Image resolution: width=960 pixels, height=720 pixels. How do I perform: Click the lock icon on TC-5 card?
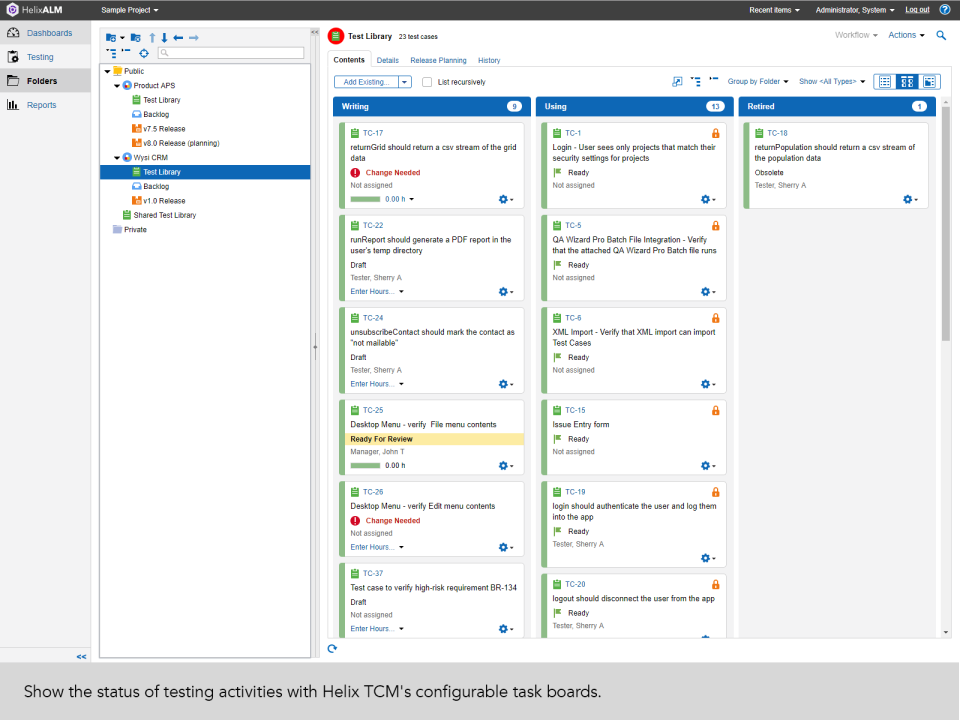click(715, 226)
